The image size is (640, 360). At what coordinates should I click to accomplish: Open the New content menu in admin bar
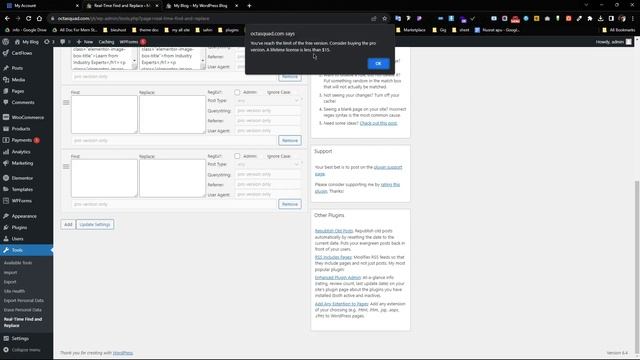[x=85, y=42]
